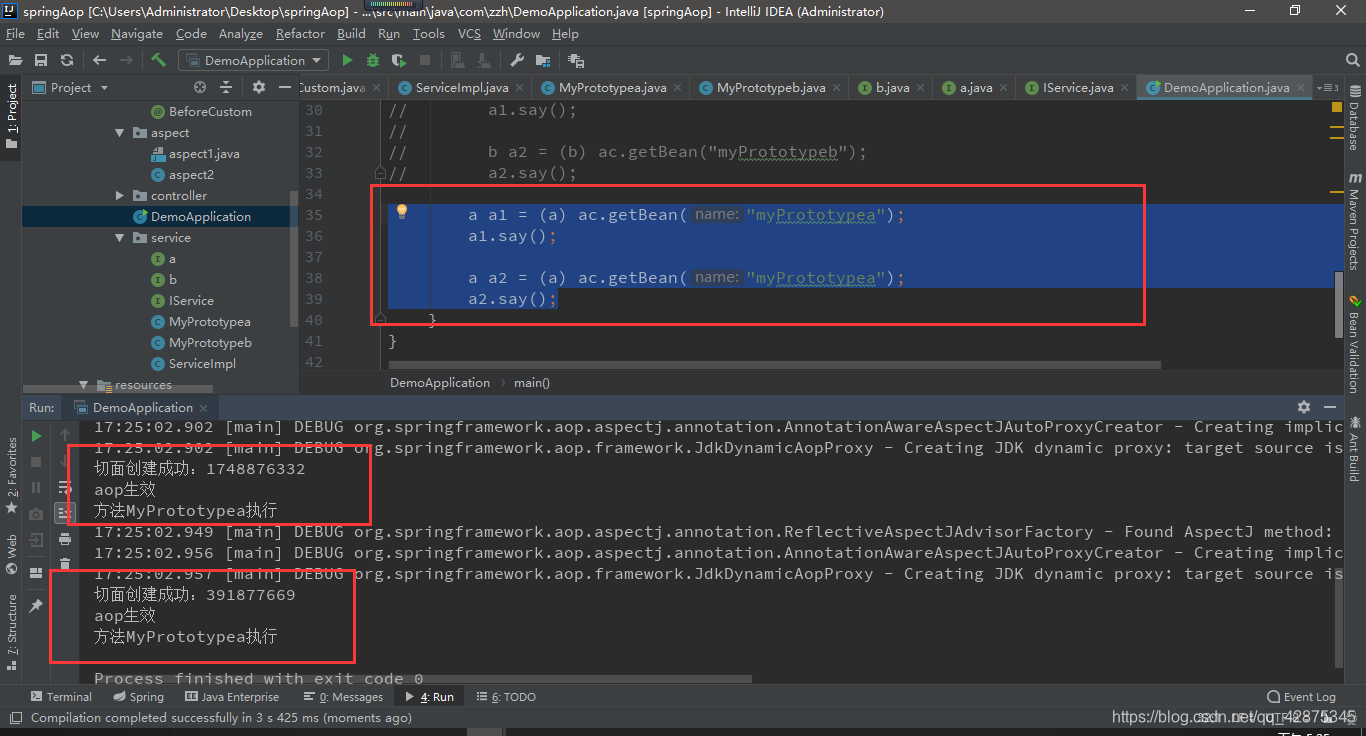This screenshot has width=1366, height=736.
Task: Click the Project tree vertical scrollbar
Action: pos(293,260)
